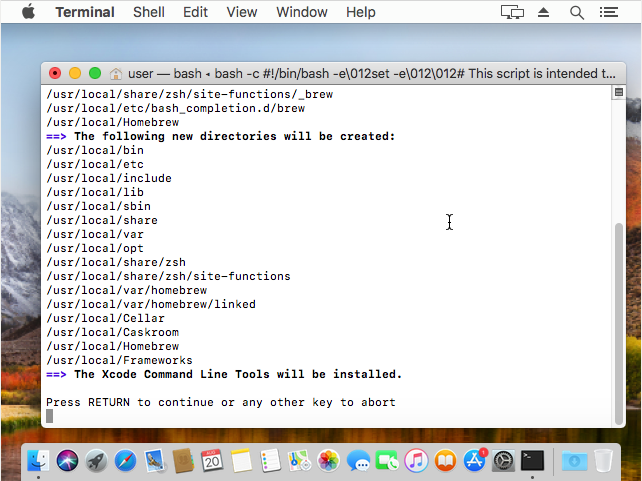The height and width of the screenshot is (481, 642).
Task: Open the Help menu
Action: point(360,12)
